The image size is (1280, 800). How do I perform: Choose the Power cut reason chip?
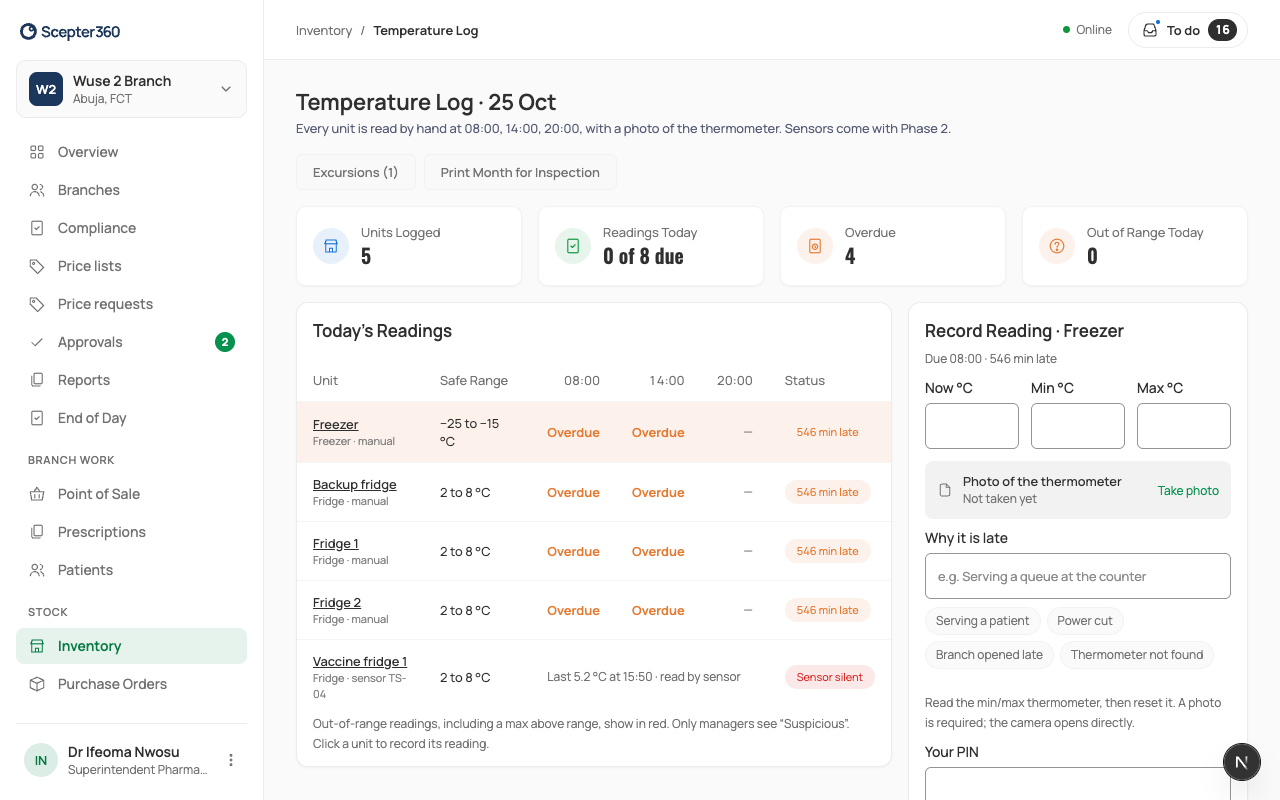(x=1085, y=621)
